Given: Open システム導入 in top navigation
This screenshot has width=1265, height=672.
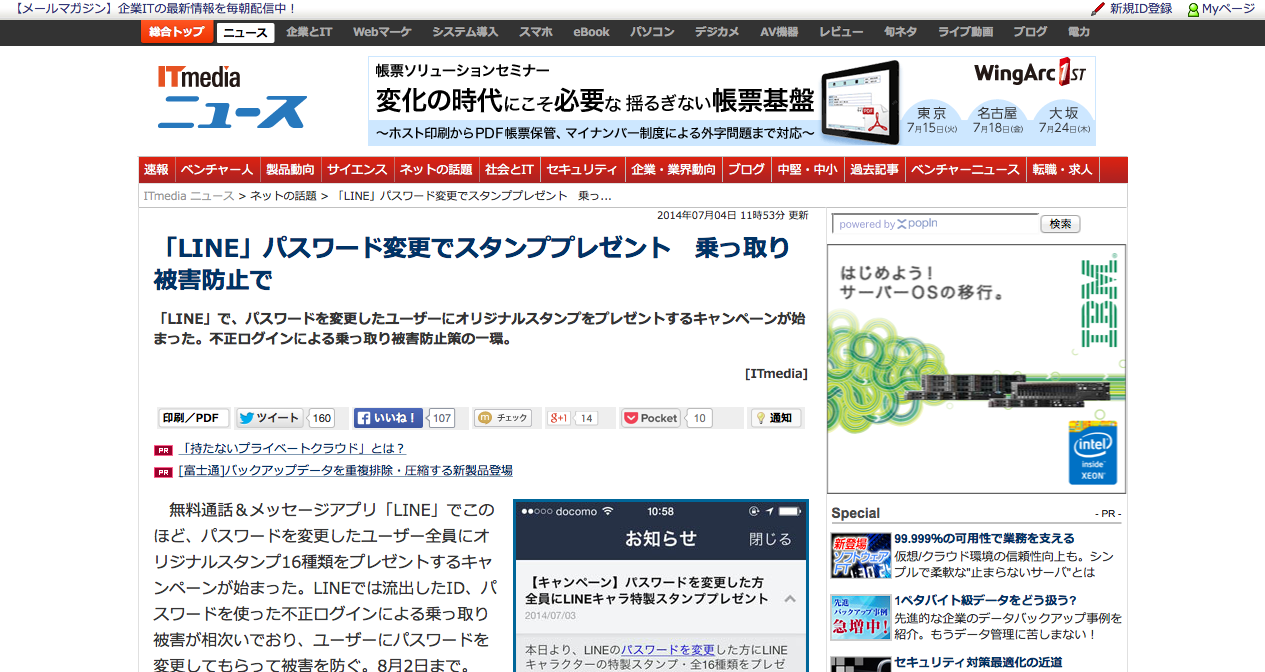Looking at the screenshot, I should [465, 32].
